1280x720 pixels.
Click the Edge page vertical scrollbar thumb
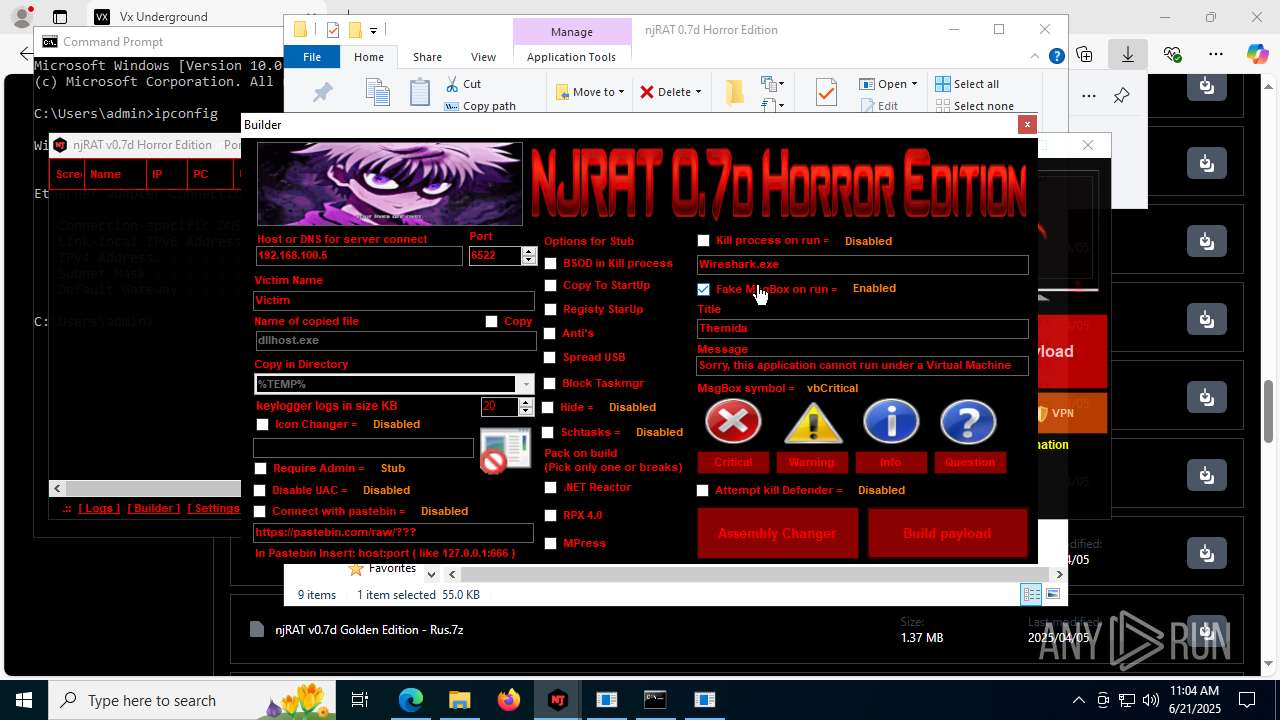point(1270,411)
